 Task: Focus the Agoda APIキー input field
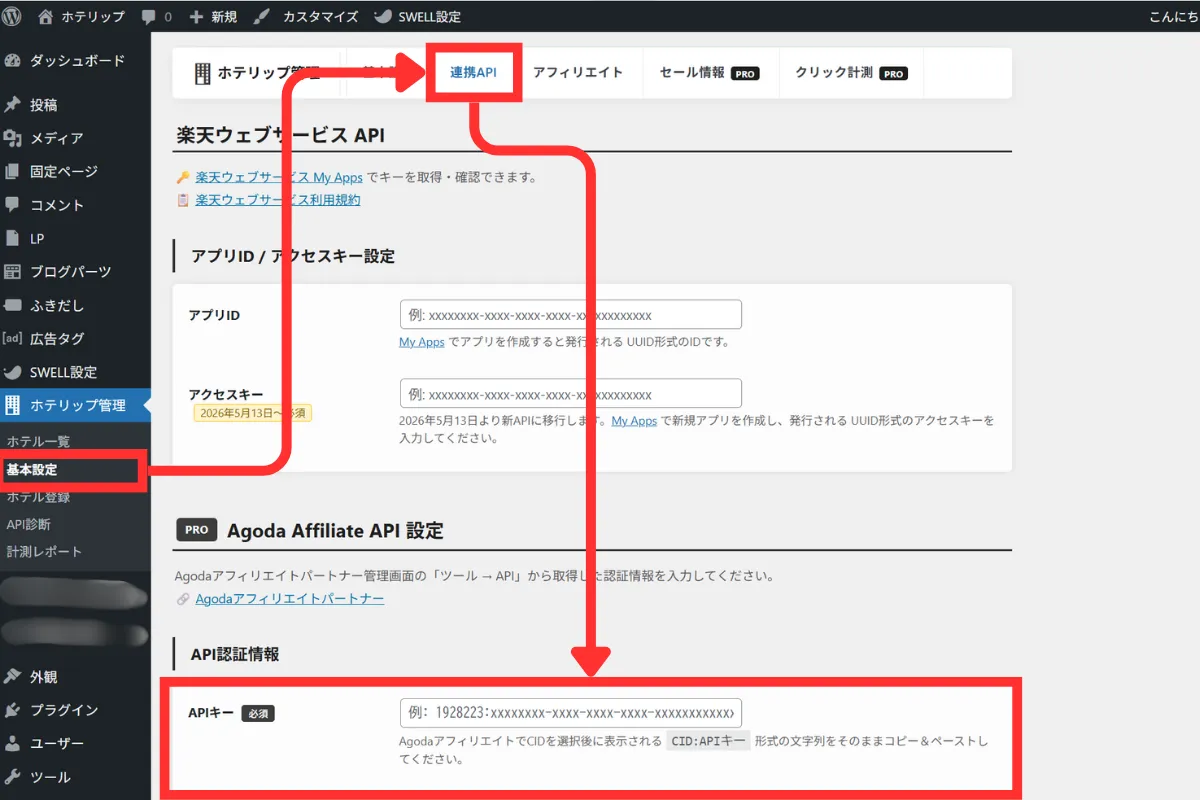click(571, 713)
